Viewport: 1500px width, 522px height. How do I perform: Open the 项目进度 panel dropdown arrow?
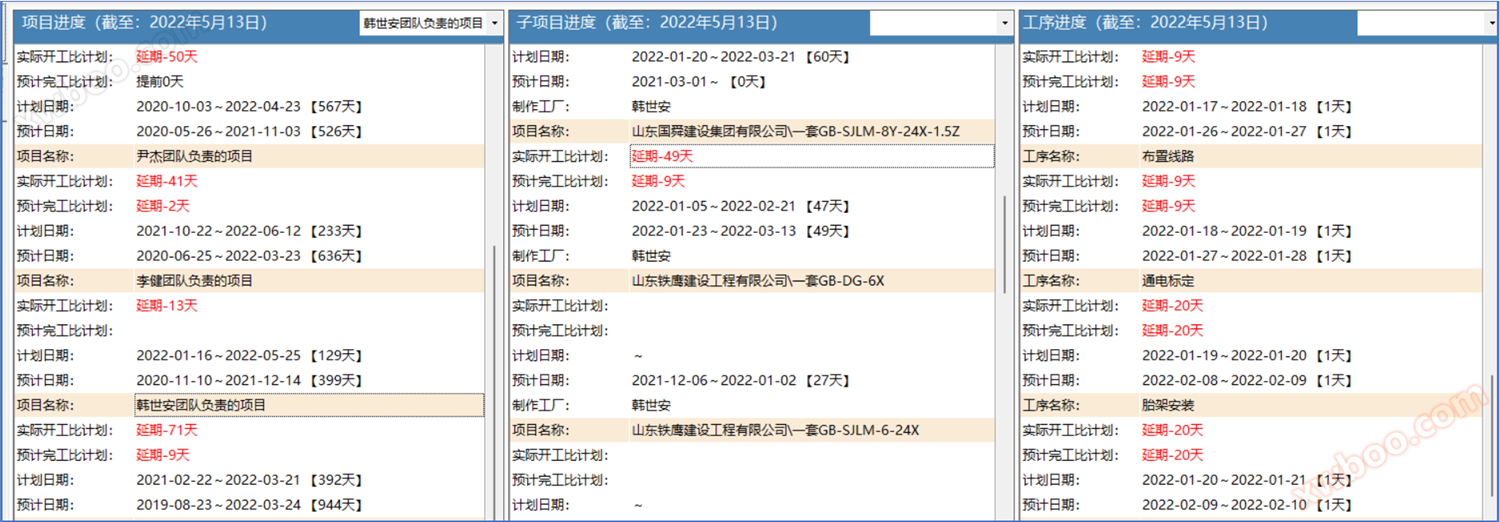pyautogui.click(x=496, y=23)
